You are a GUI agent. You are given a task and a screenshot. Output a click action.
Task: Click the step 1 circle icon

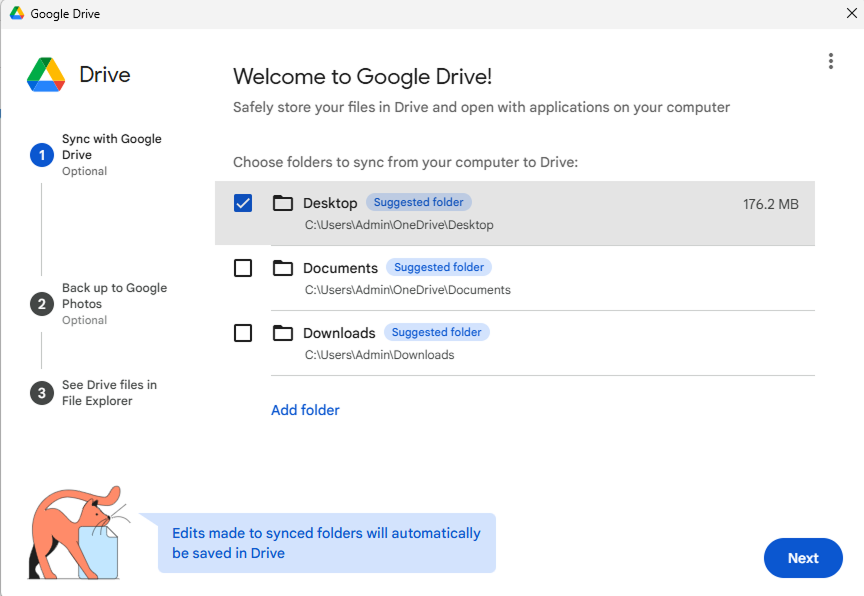(41, 155)
